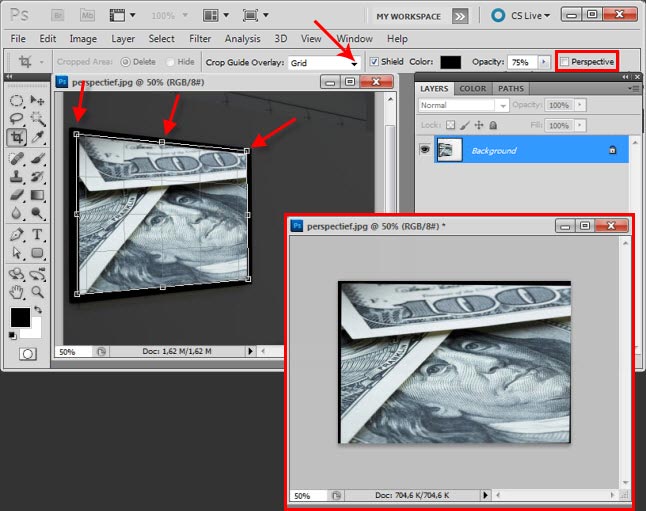Select the Crop tool in toolbox
This screenshot has height=511, width=646.
(16, 137)
